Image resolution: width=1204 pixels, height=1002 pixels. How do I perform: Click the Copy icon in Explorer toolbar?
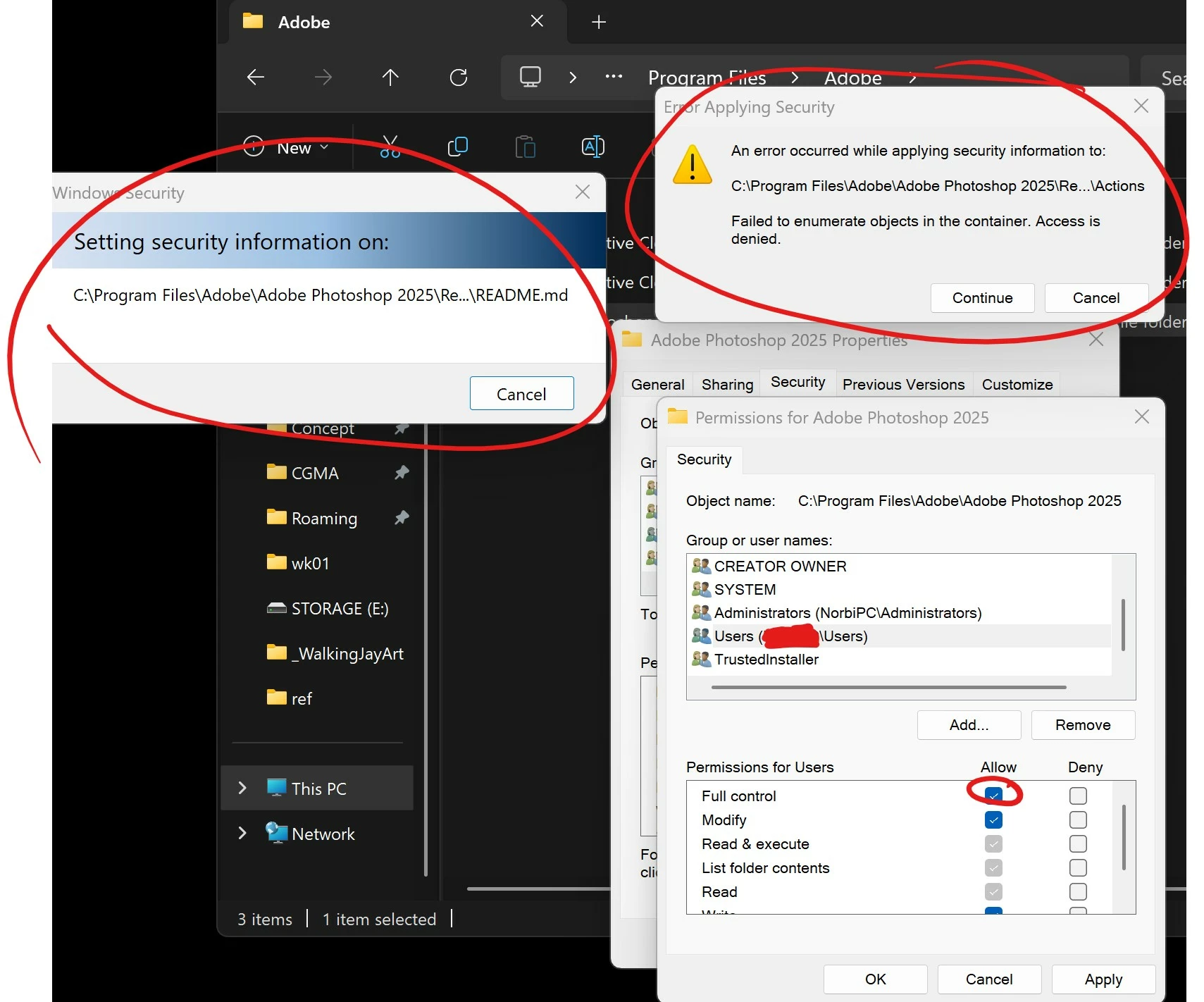coord(458,147)
